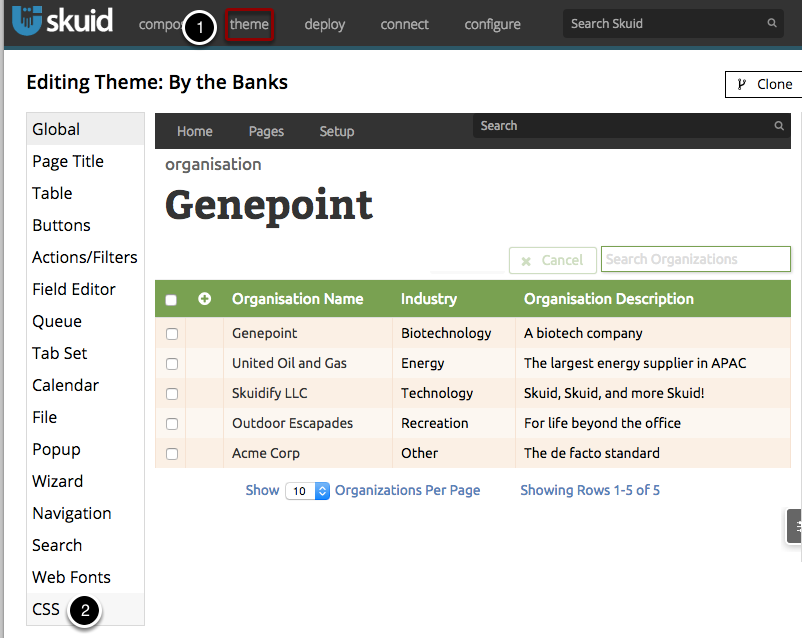Open Web Fonts settings in sidebar
Viewport: 802px width, 638px height.
(71, 577)
